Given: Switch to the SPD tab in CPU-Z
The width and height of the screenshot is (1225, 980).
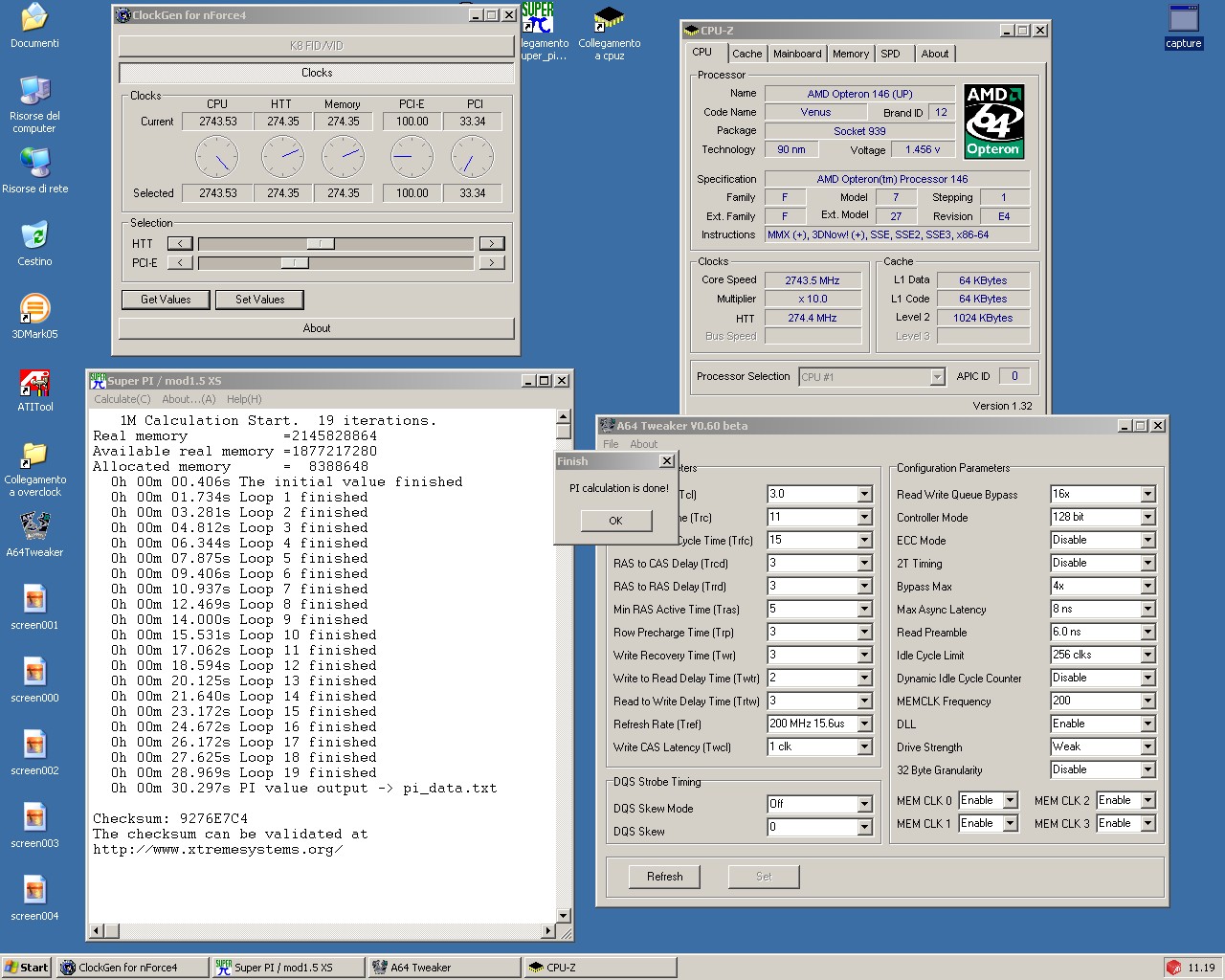Looking at the screenshot, I should [891, 54].
